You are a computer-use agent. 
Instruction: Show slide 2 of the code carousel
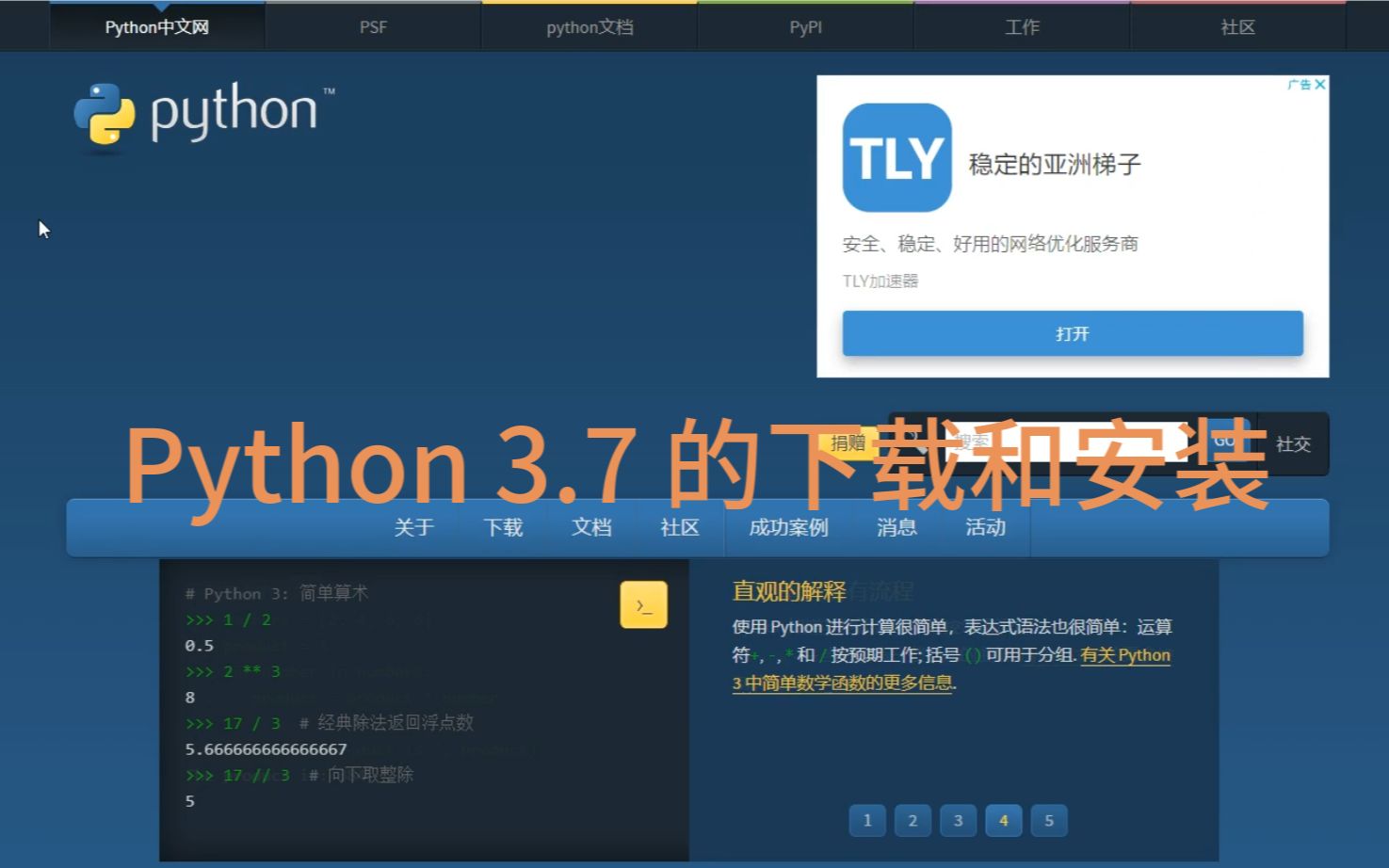coord(913,820)
